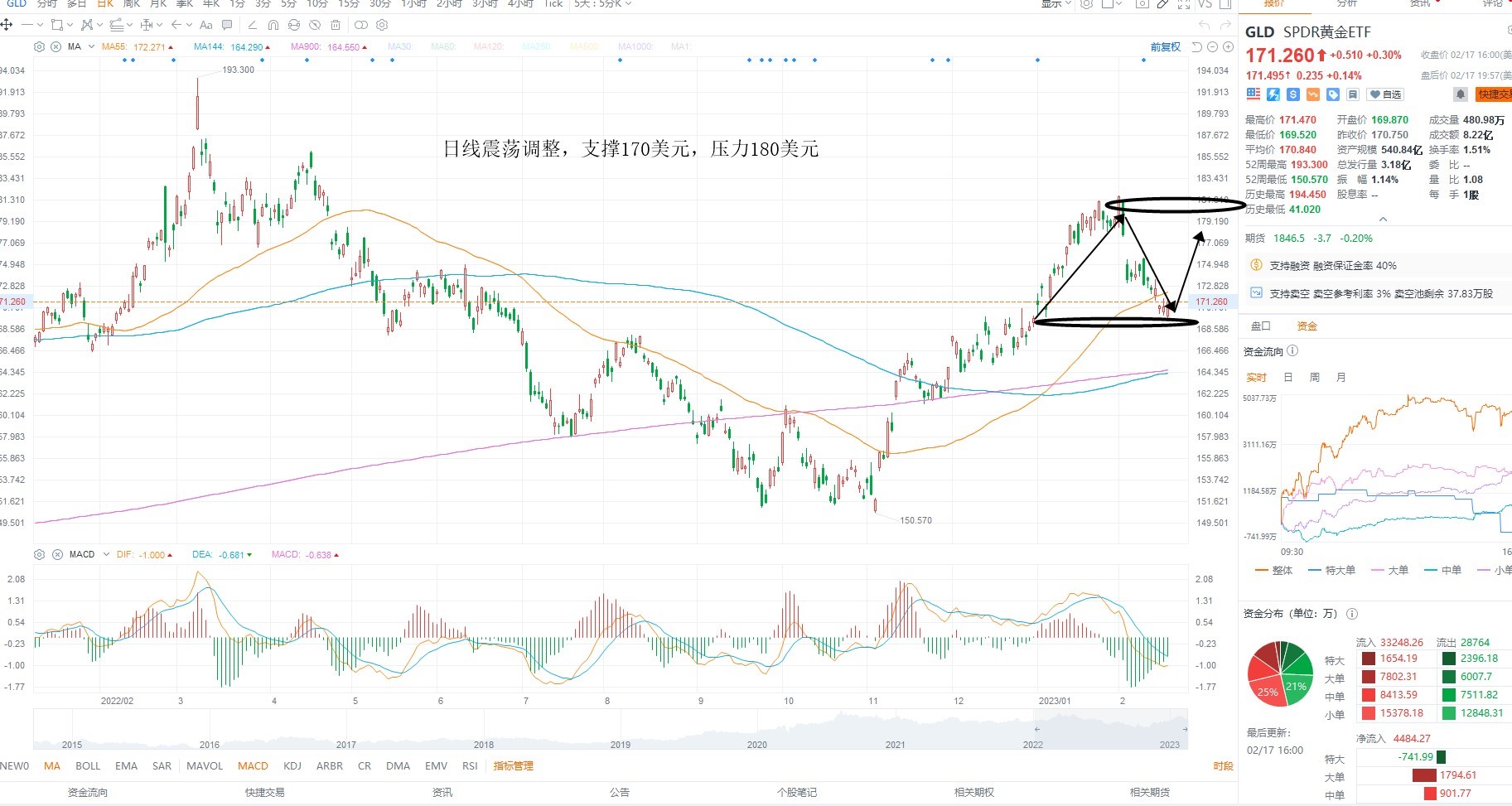Enable the faded MA120 line
This screenshot has width=1512, height=806.
489,47
